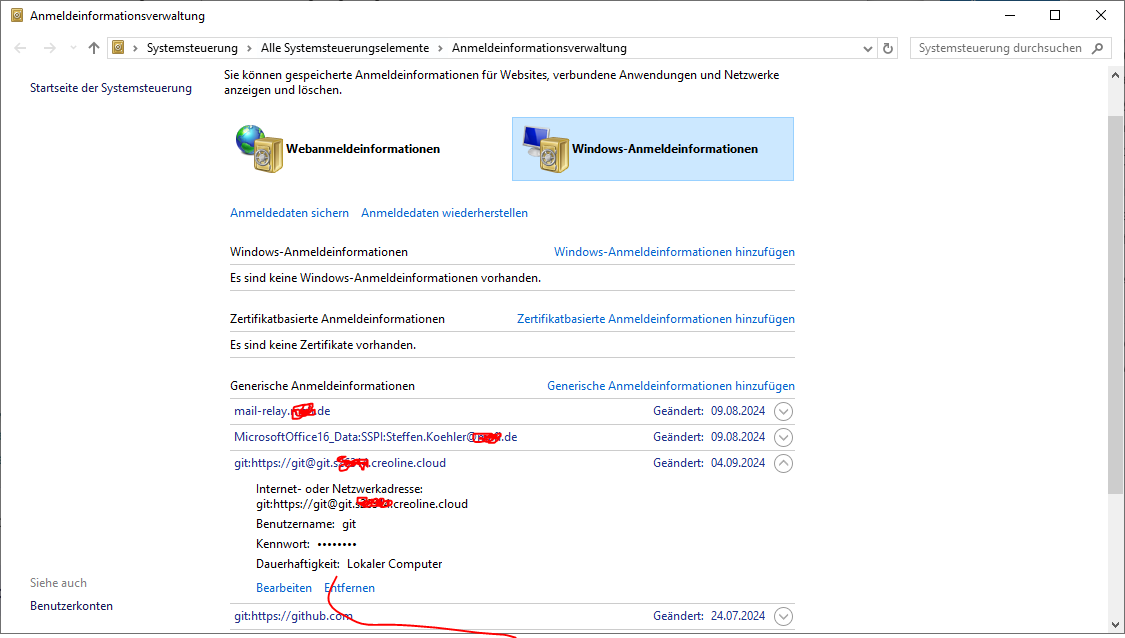
Task: Click the search magnifier icon
Action: tap(1098, 48)
